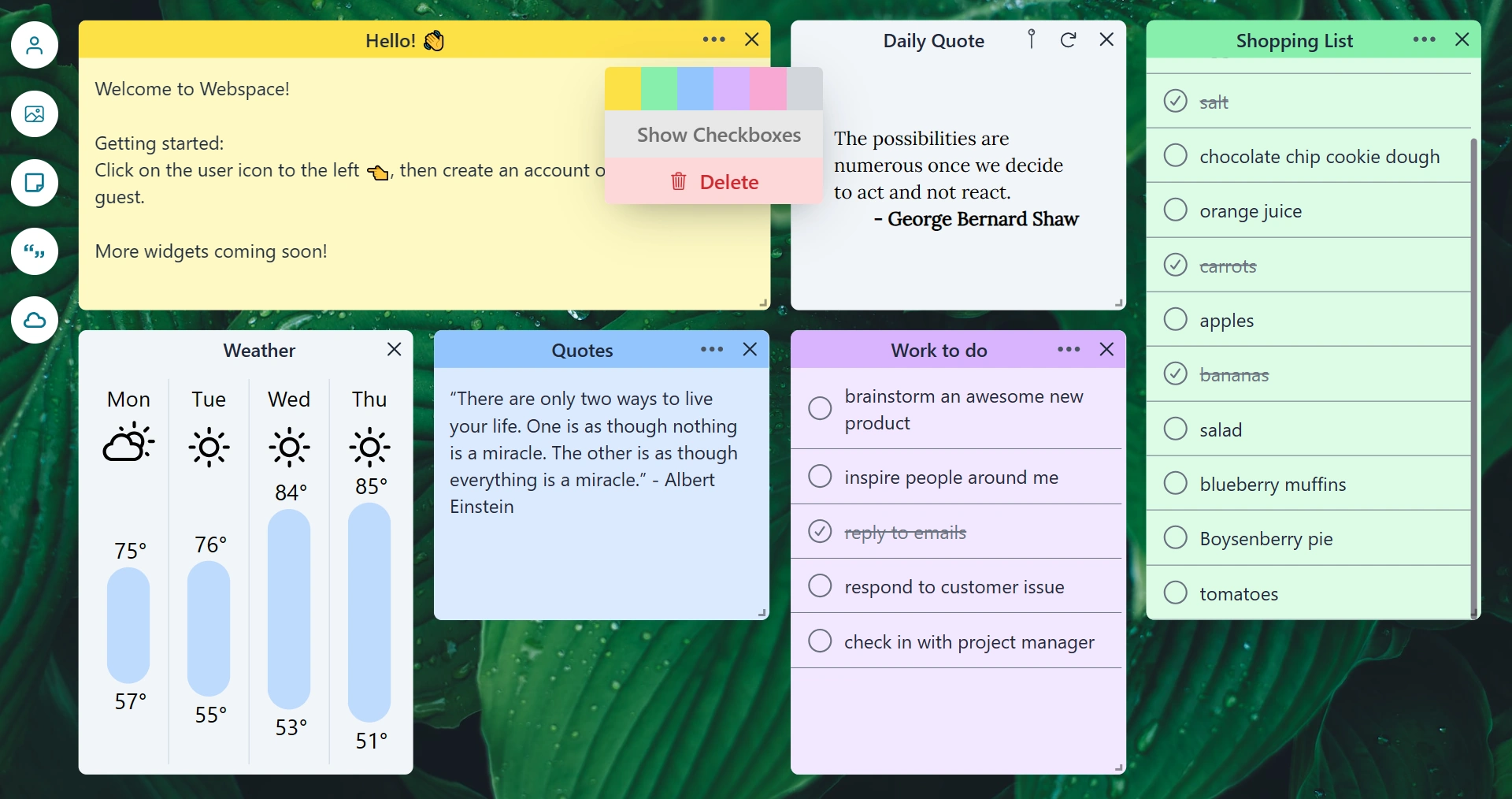The width and height of the screenshot is (1512, 799).
Task: Pick the pink note color swatch
Action: tap(768, 89)
